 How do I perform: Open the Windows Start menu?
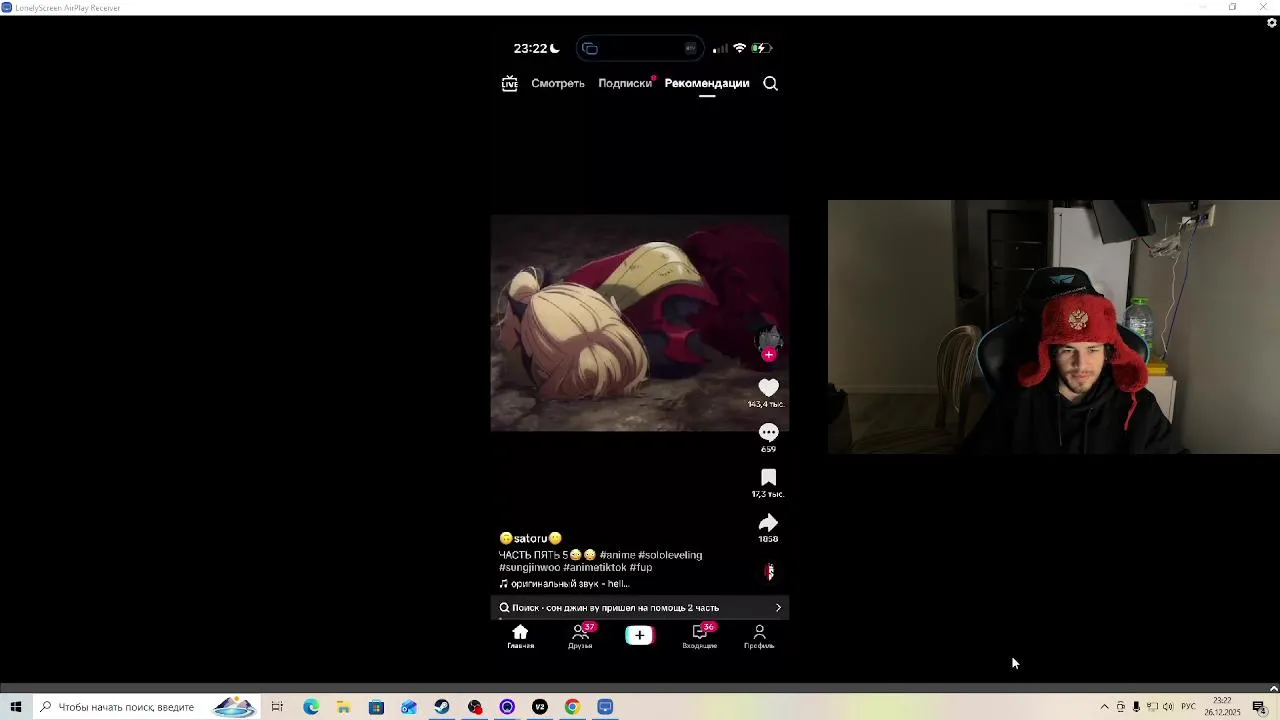16,707
